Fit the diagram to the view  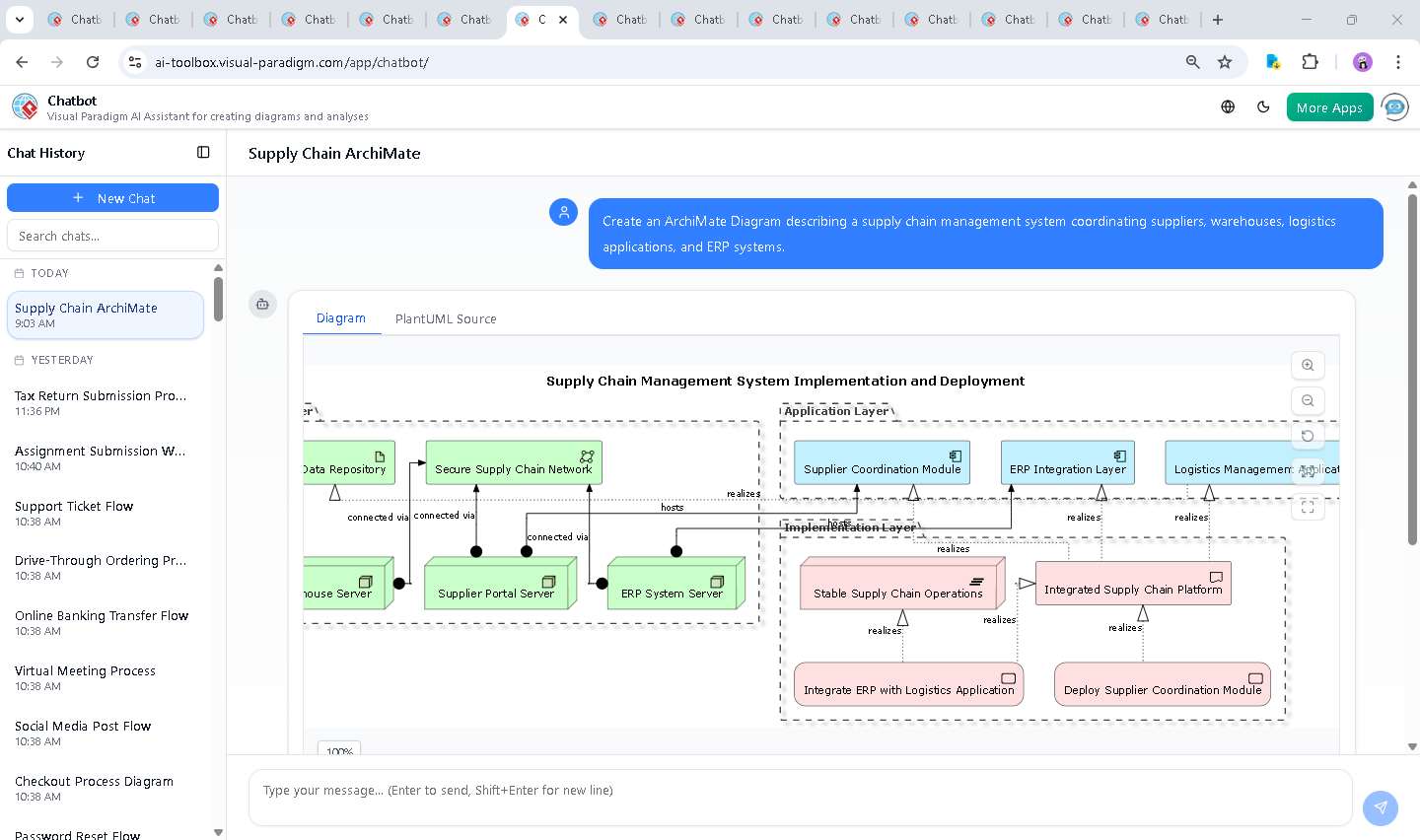1308,471
